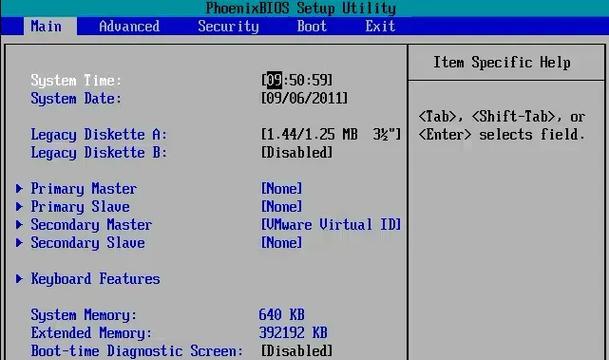Click the Secondary Slave None value

[282, 243]
